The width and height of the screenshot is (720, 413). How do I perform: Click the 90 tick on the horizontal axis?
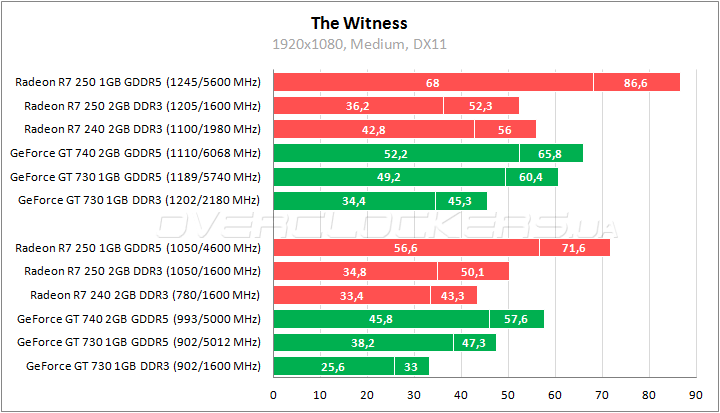(696, 394)
